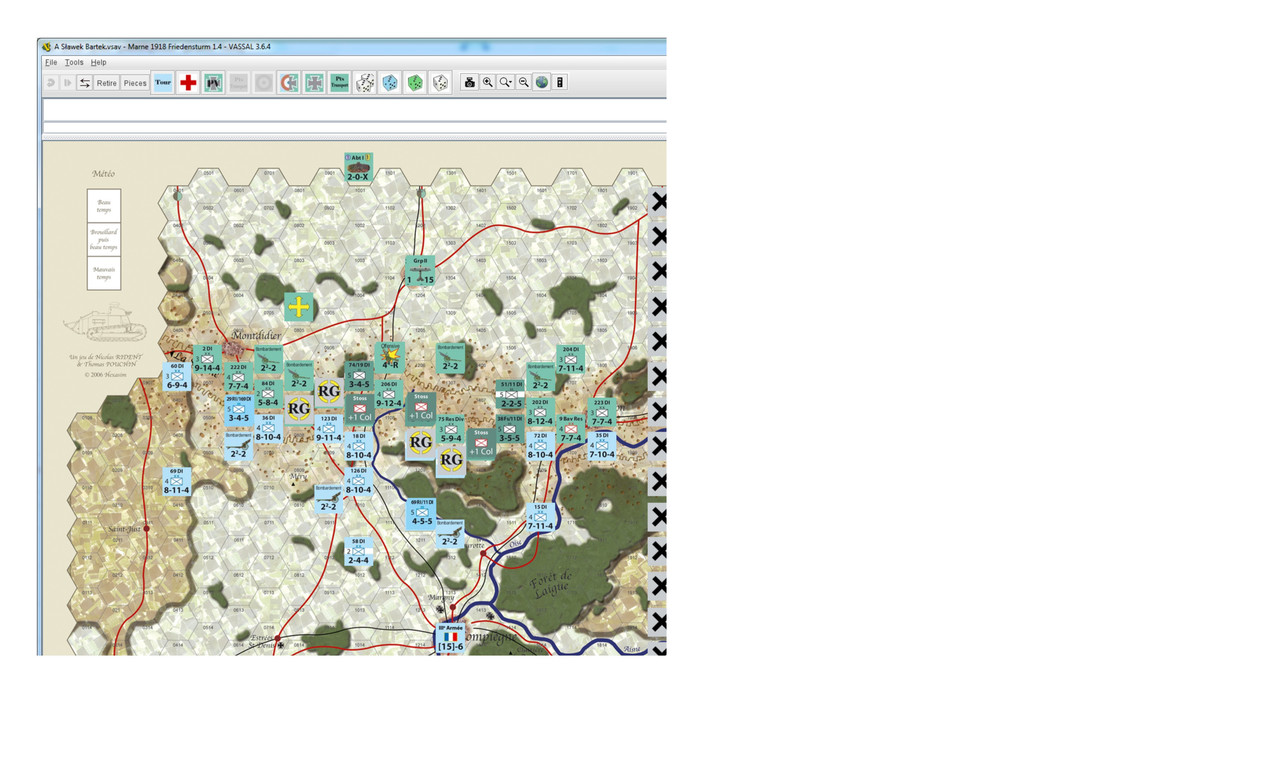
Task: Select the 51/11 DI unit 2-2-5
Action: 510,395
